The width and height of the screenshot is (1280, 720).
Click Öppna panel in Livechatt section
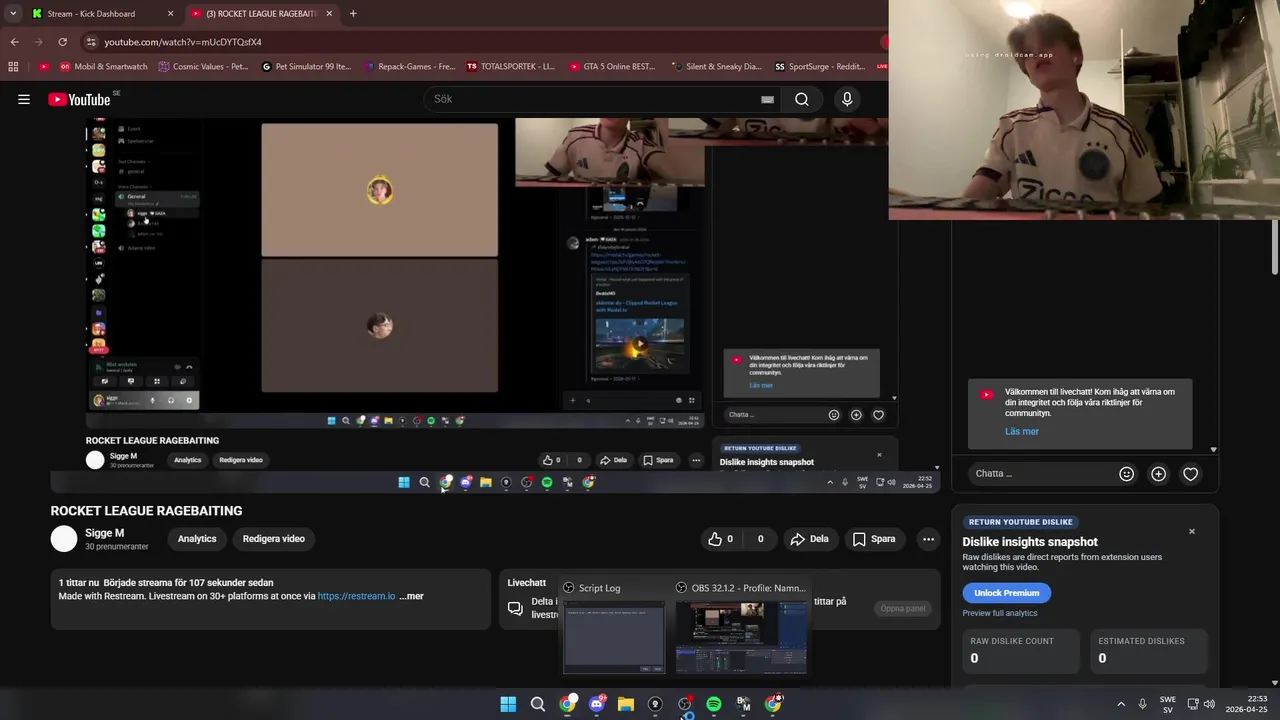pos(903,608)
